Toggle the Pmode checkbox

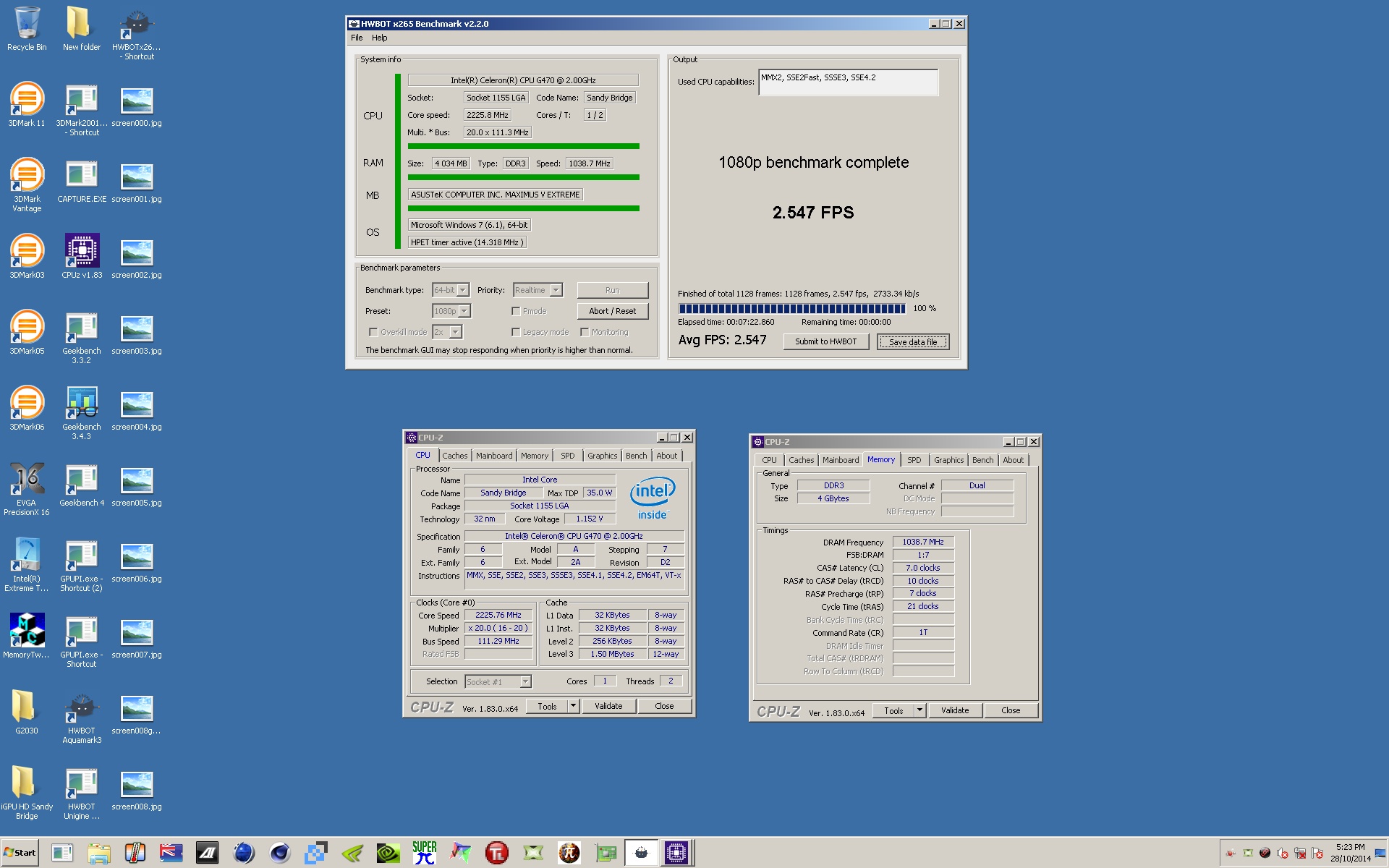pyautogui.click(x=516, y=311)
